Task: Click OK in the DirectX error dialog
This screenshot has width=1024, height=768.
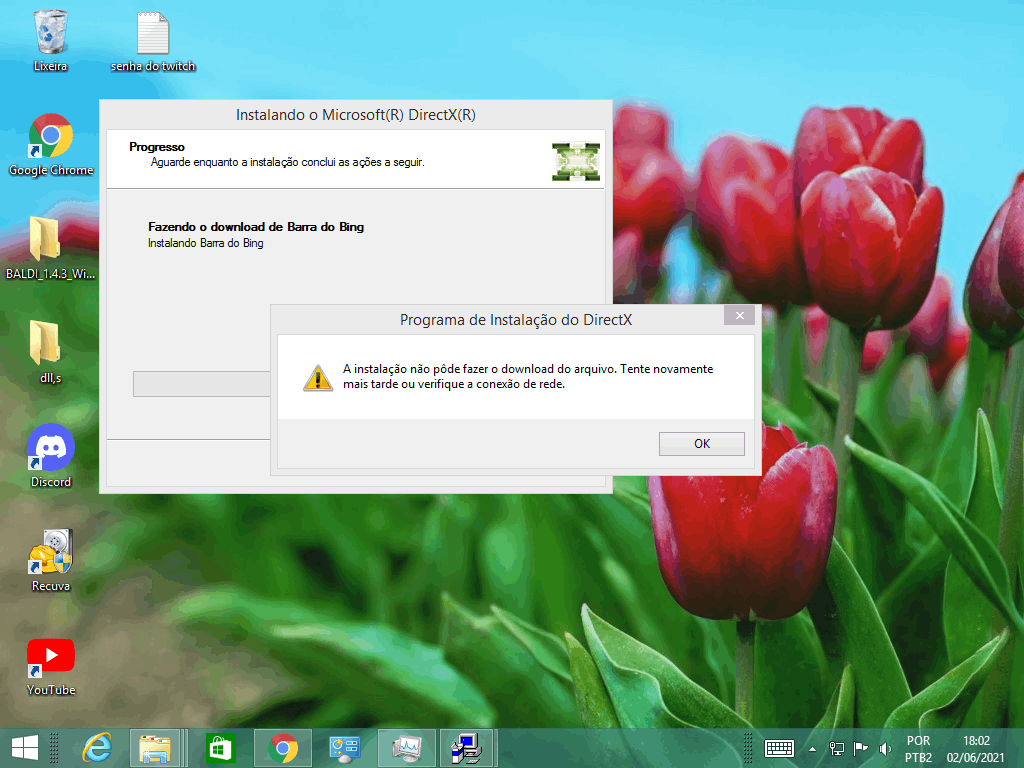Action: click(x=701, y=443)
